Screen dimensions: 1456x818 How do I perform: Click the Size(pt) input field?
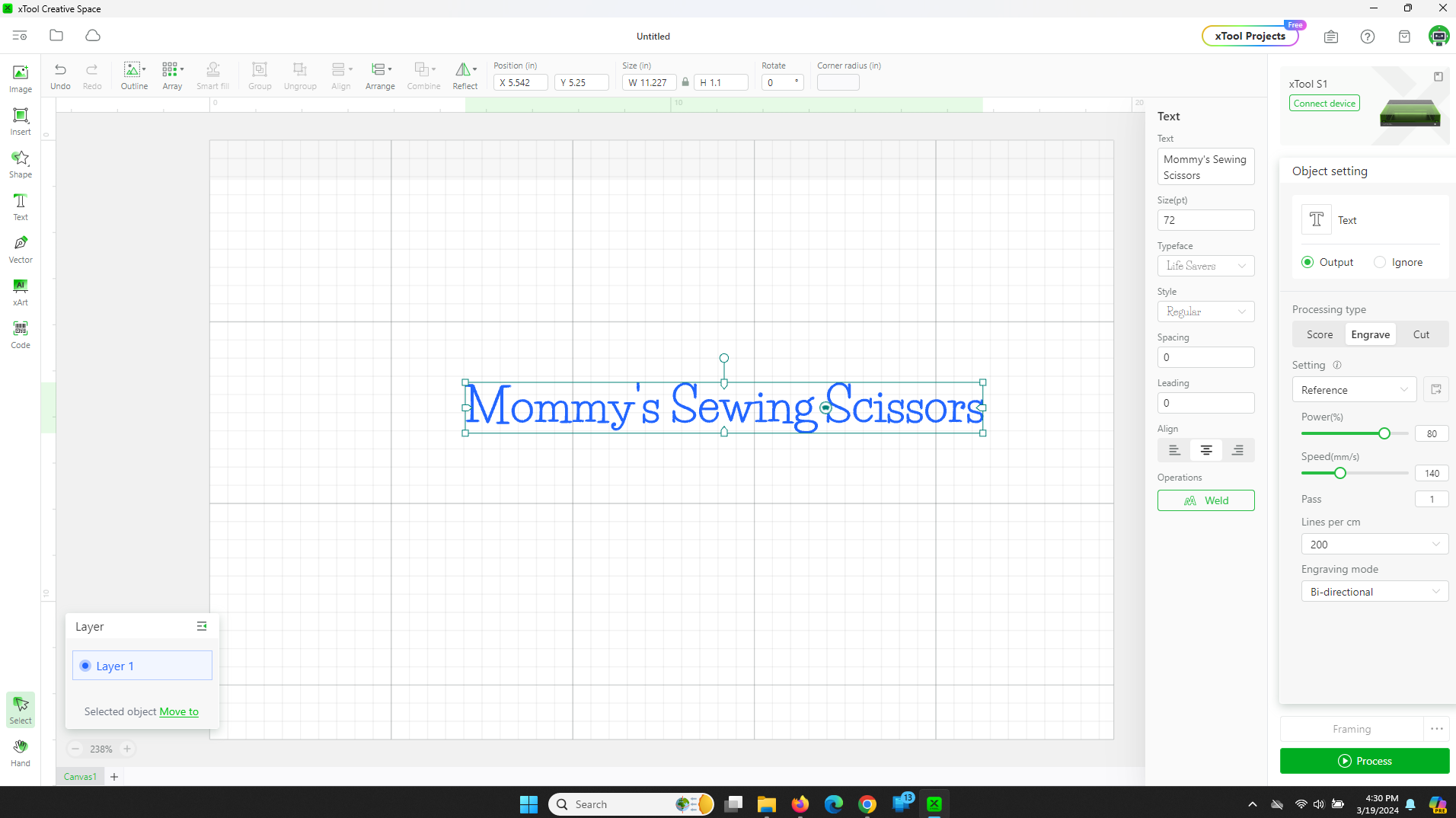pyautogui.click(x=1205, y=220)
